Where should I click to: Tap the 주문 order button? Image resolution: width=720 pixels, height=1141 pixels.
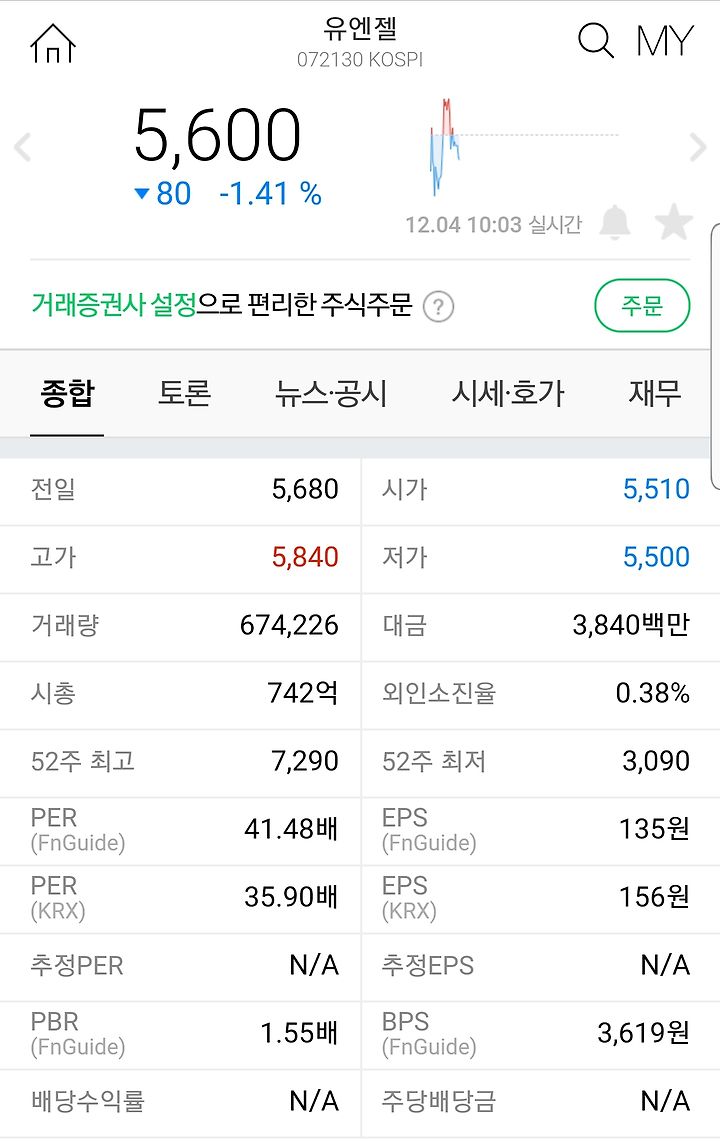tap(642, 306)
